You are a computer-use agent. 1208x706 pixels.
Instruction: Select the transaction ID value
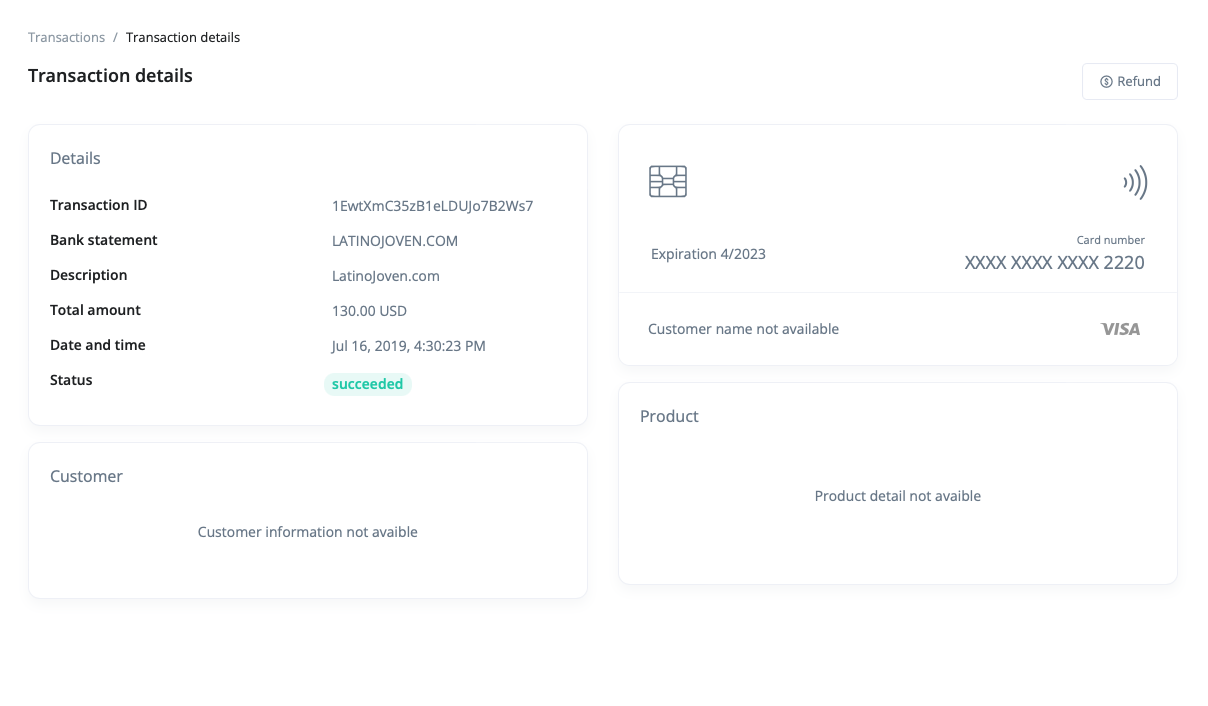tap(432, 206)
